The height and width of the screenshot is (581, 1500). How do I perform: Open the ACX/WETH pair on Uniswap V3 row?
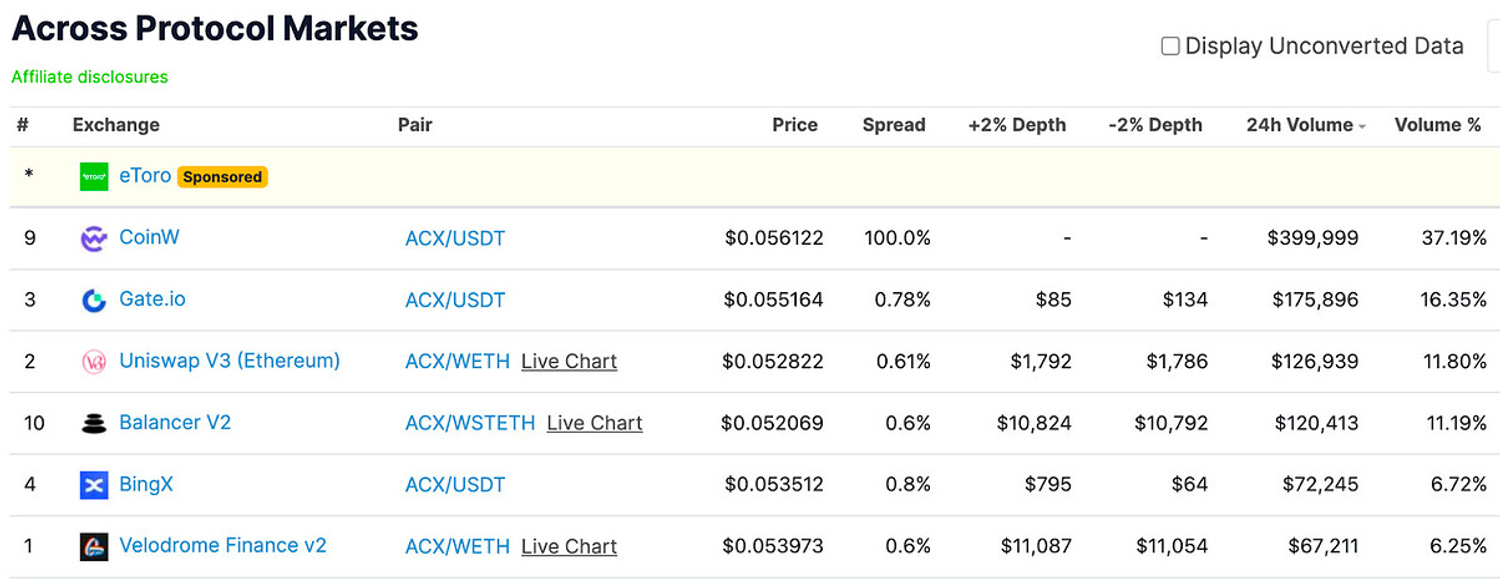click(x=457, y=362)
